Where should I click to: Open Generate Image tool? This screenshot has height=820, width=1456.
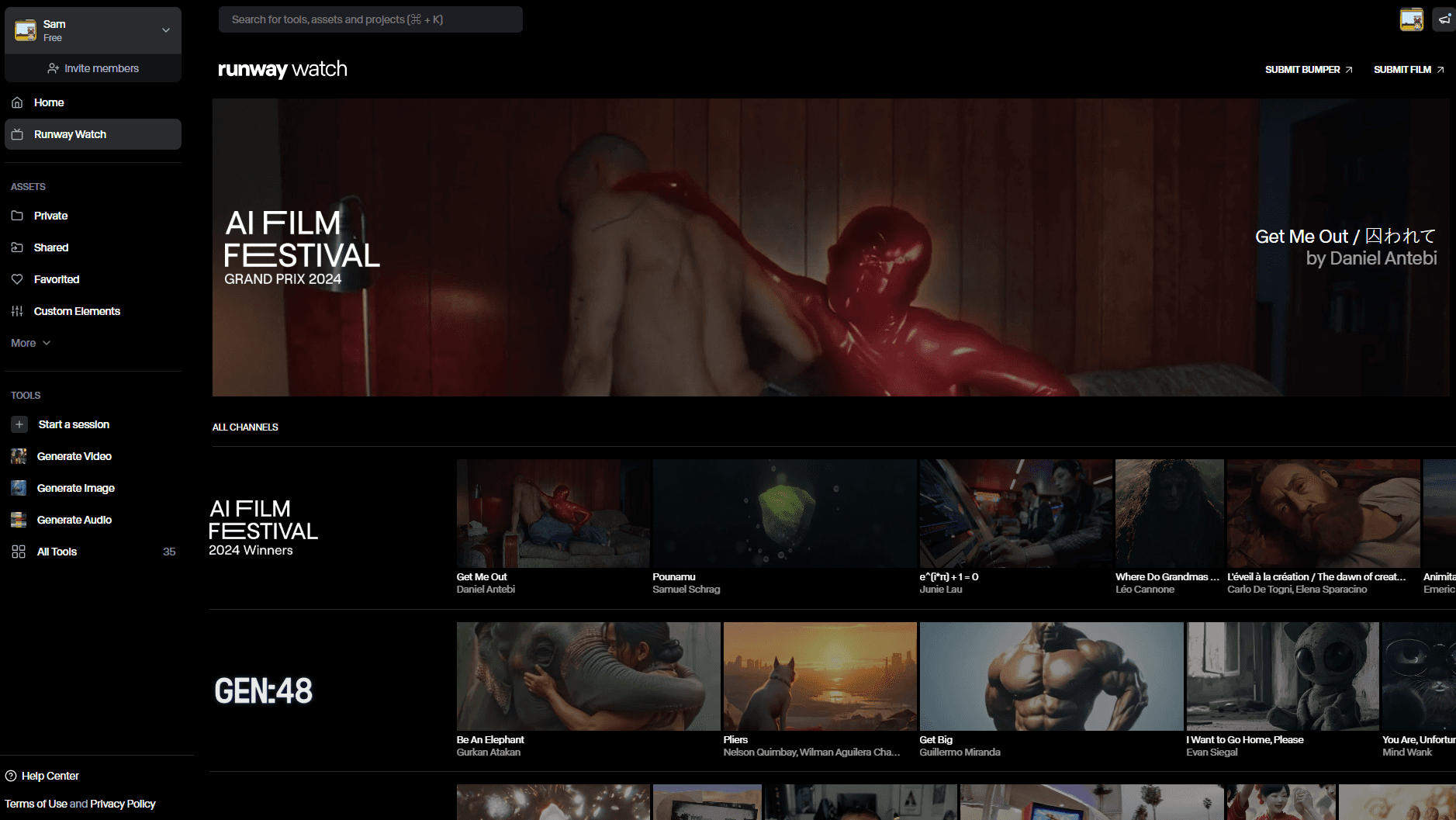click(93, 488)
